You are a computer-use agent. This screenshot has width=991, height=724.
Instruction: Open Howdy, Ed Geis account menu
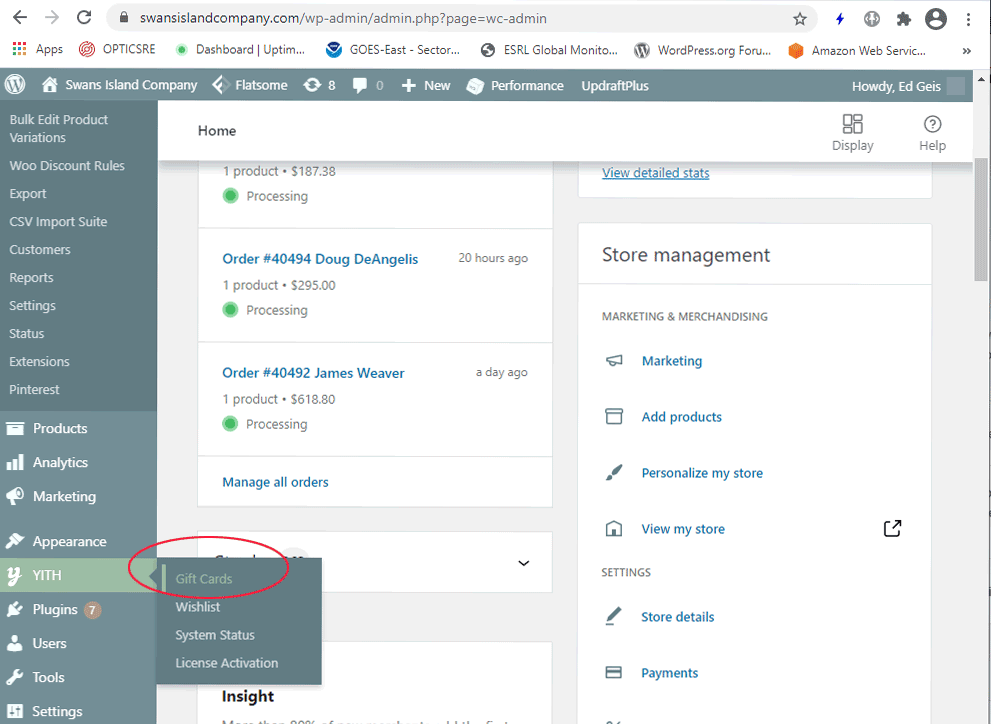(x=908, y=86)
